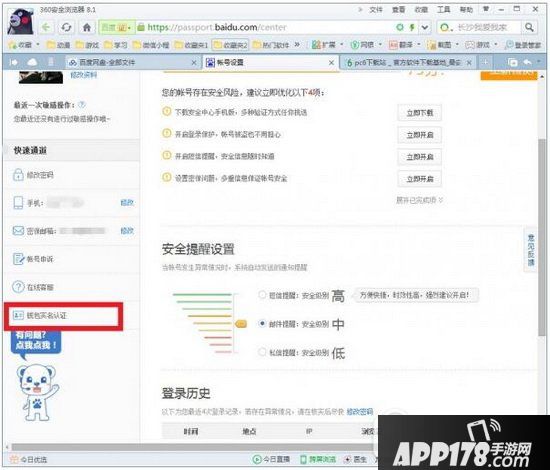Click the question mark icon beside 在线客服

coord(18,287)
